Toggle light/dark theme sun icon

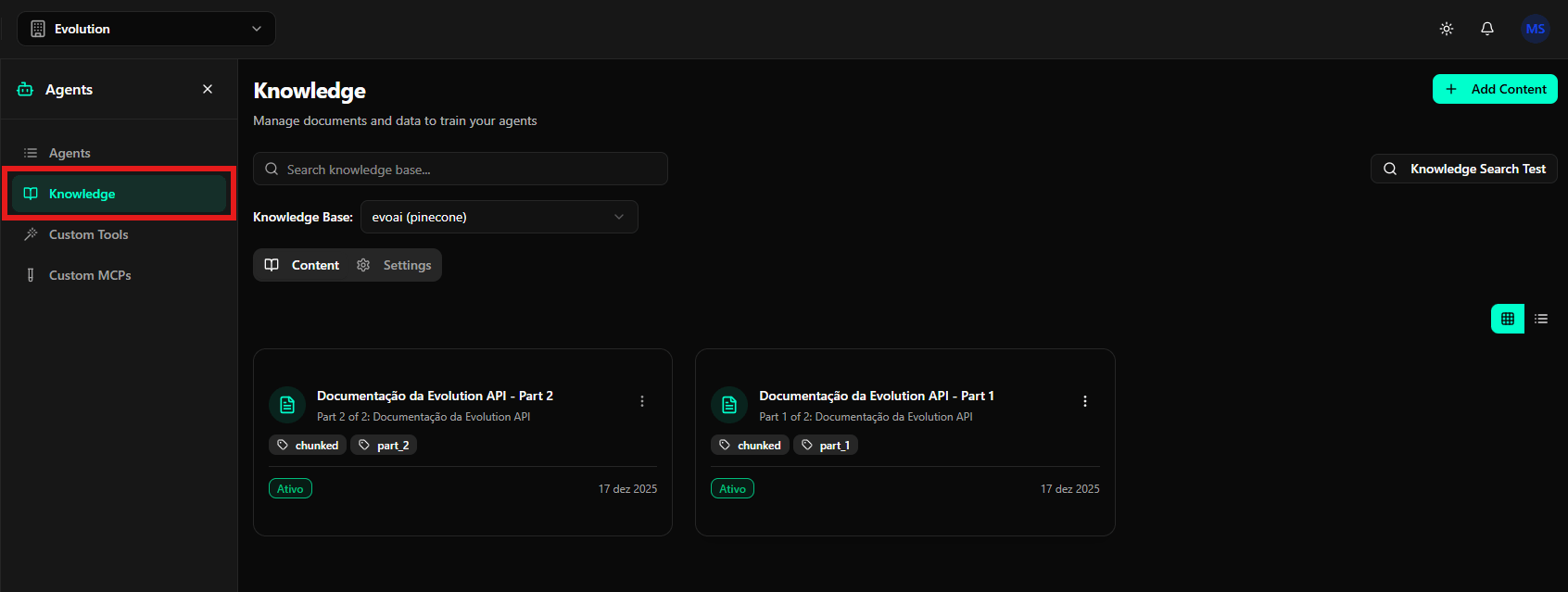[x=1447, y=29]
